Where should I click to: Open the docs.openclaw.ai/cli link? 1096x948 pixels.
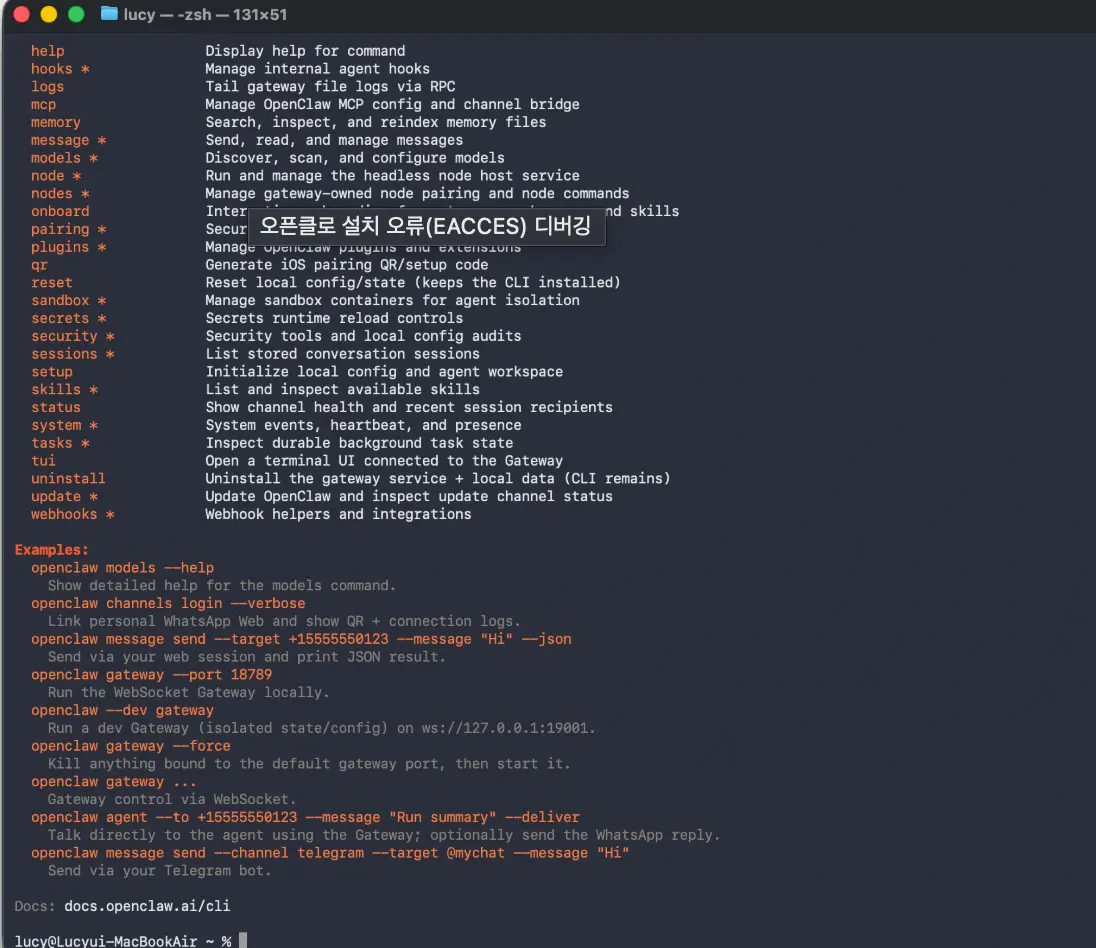coord(147,906)
